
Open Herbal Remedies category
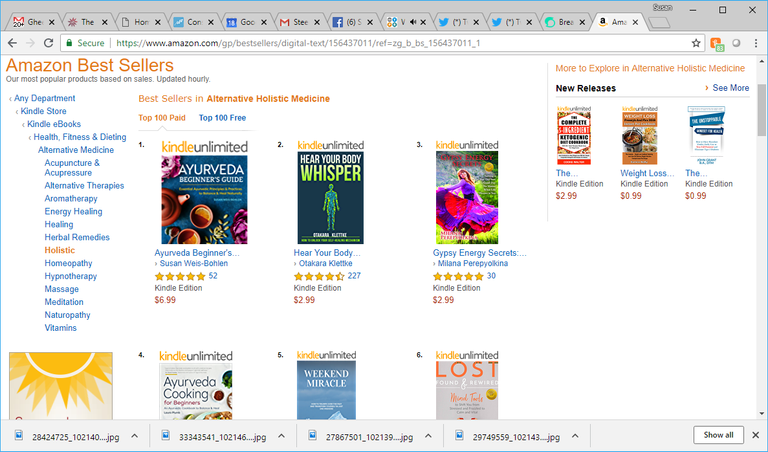77,238
